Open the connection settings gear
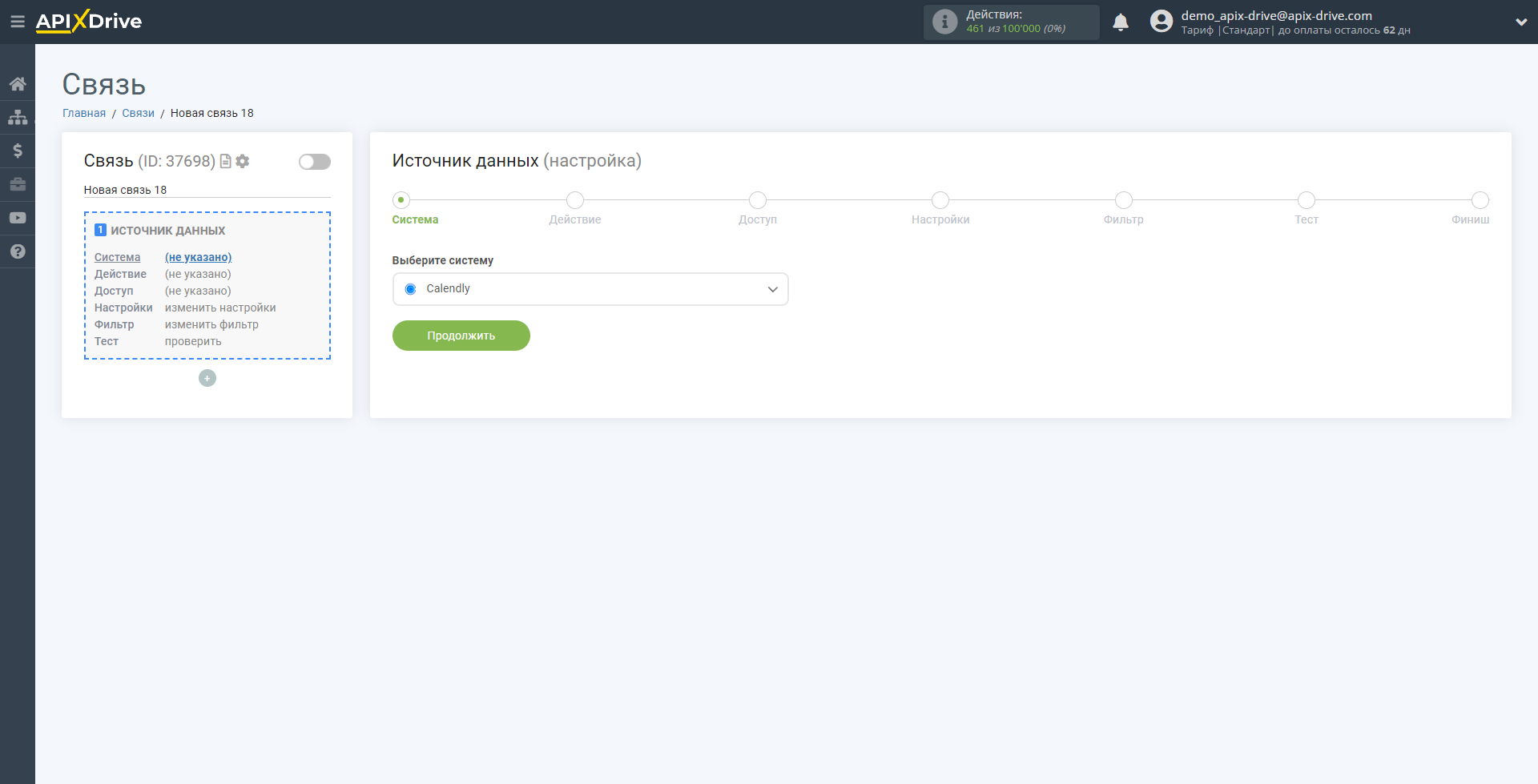 pos(243,161)
